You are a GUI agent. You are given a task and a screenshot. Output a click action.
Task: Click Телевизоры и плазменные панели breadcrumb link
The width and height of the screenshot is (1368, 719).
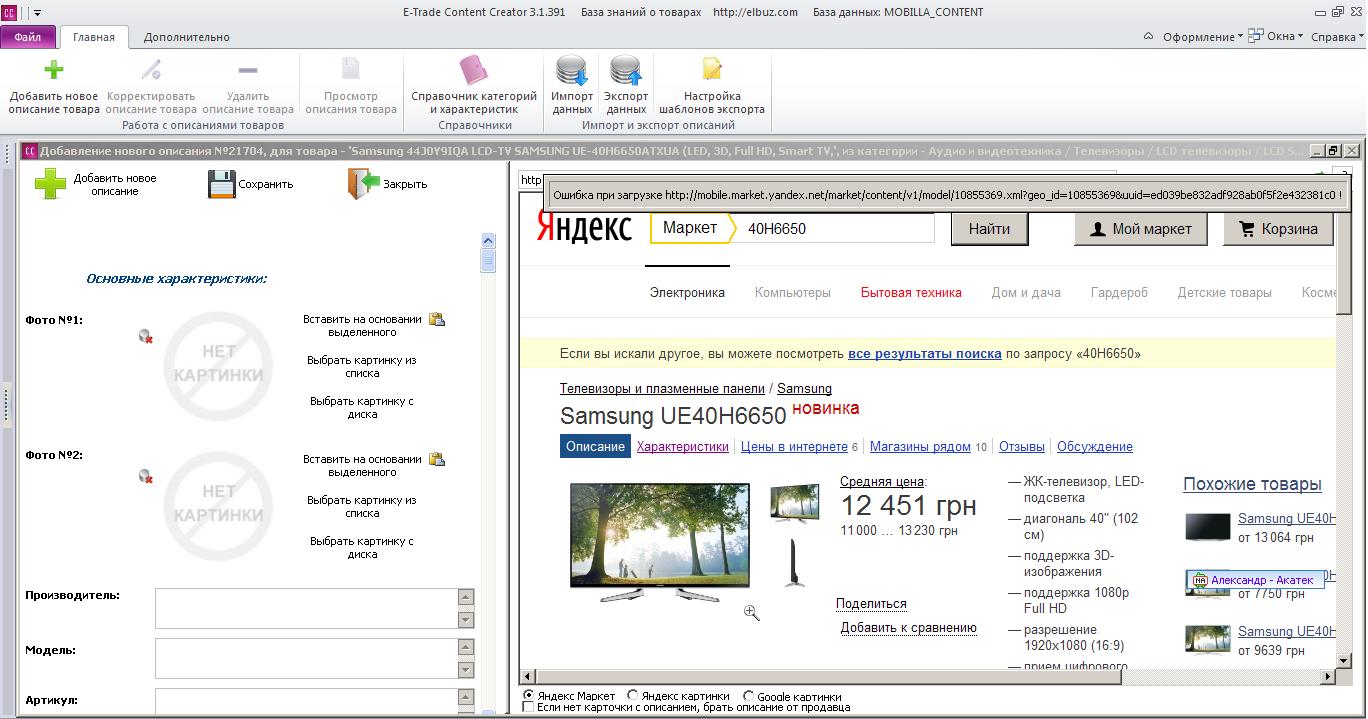point(662,388)
